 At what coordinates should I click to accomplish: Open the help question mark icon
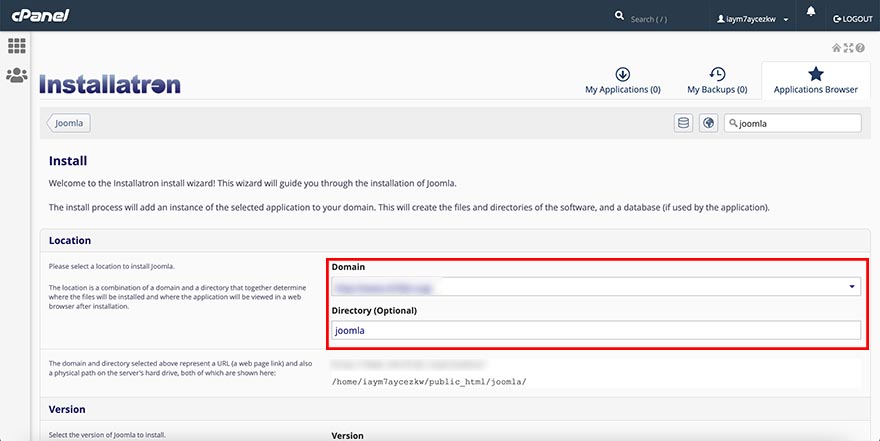coord(860,48)
